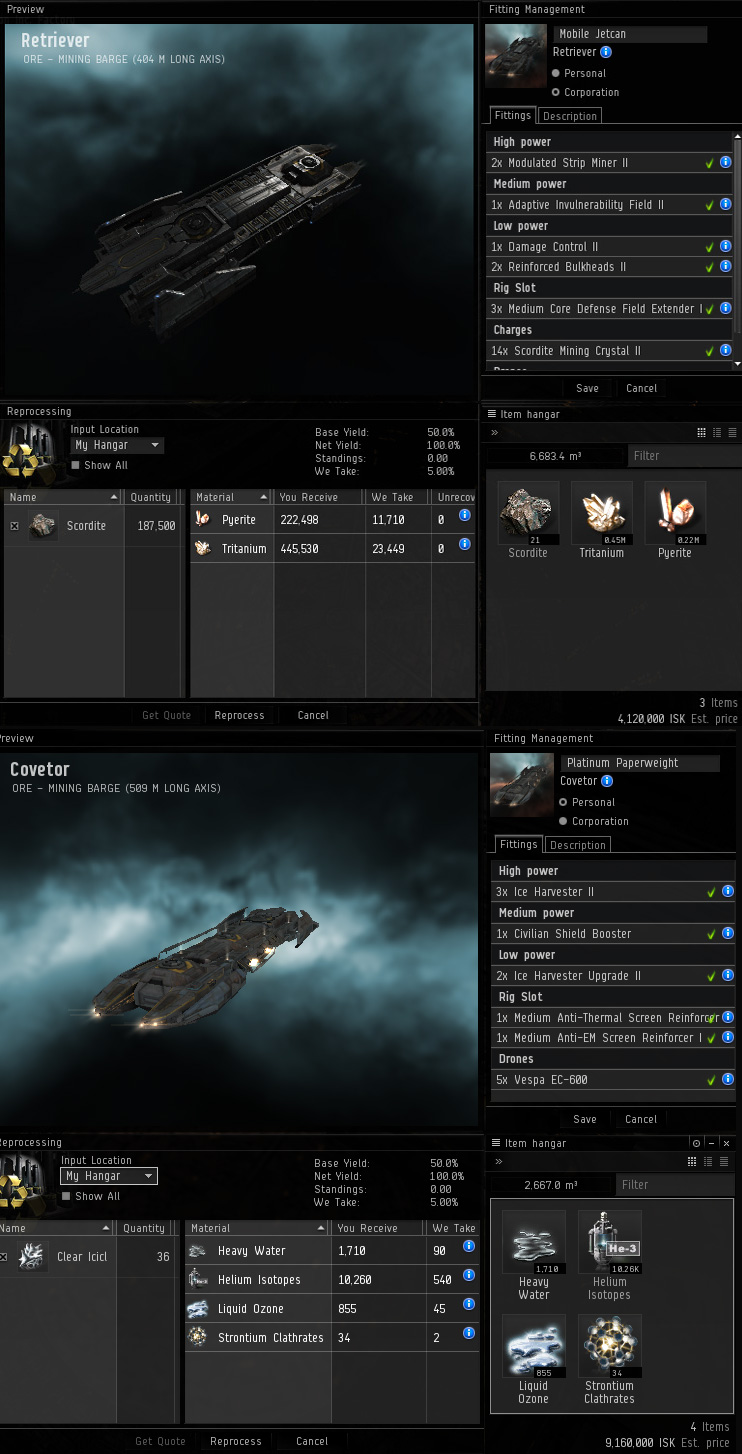Show info for Retriever ship name
742x1454 pixels.
(x=606, y=52)
